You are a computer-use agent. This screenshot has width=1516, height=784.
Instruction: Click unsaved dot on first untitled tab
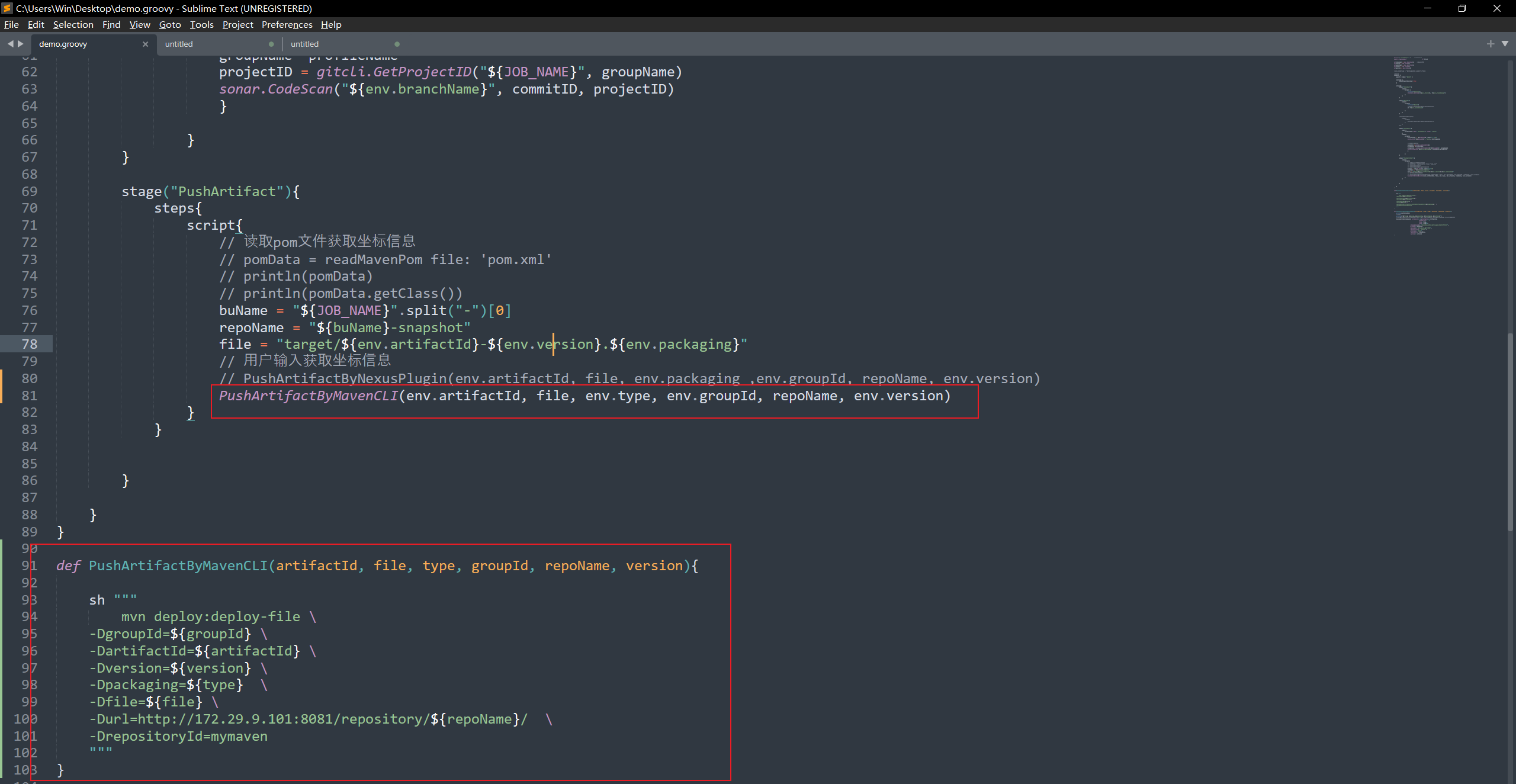271,44
